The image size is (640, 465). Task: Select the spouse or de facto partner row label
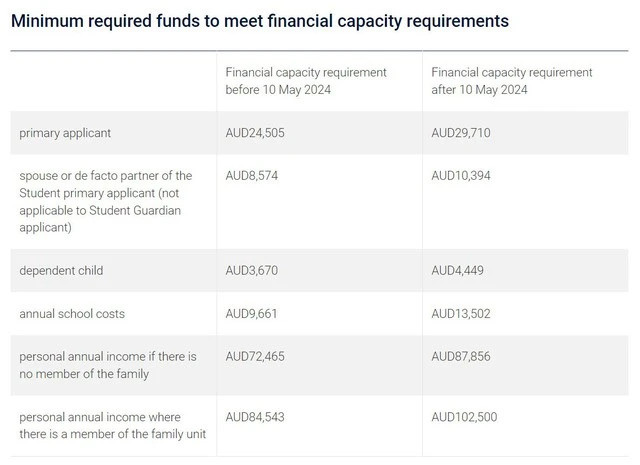point(105,201)
